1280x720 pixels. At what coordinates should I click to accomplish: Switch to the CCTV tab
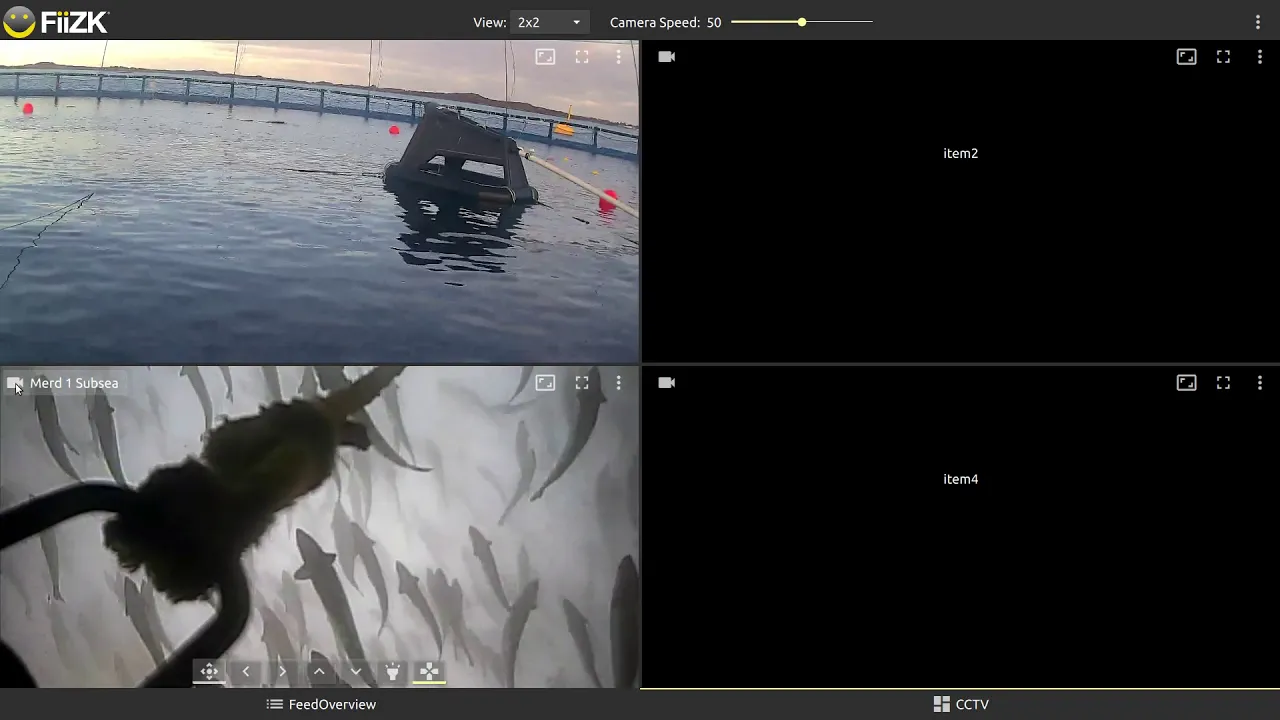point(960,705)
